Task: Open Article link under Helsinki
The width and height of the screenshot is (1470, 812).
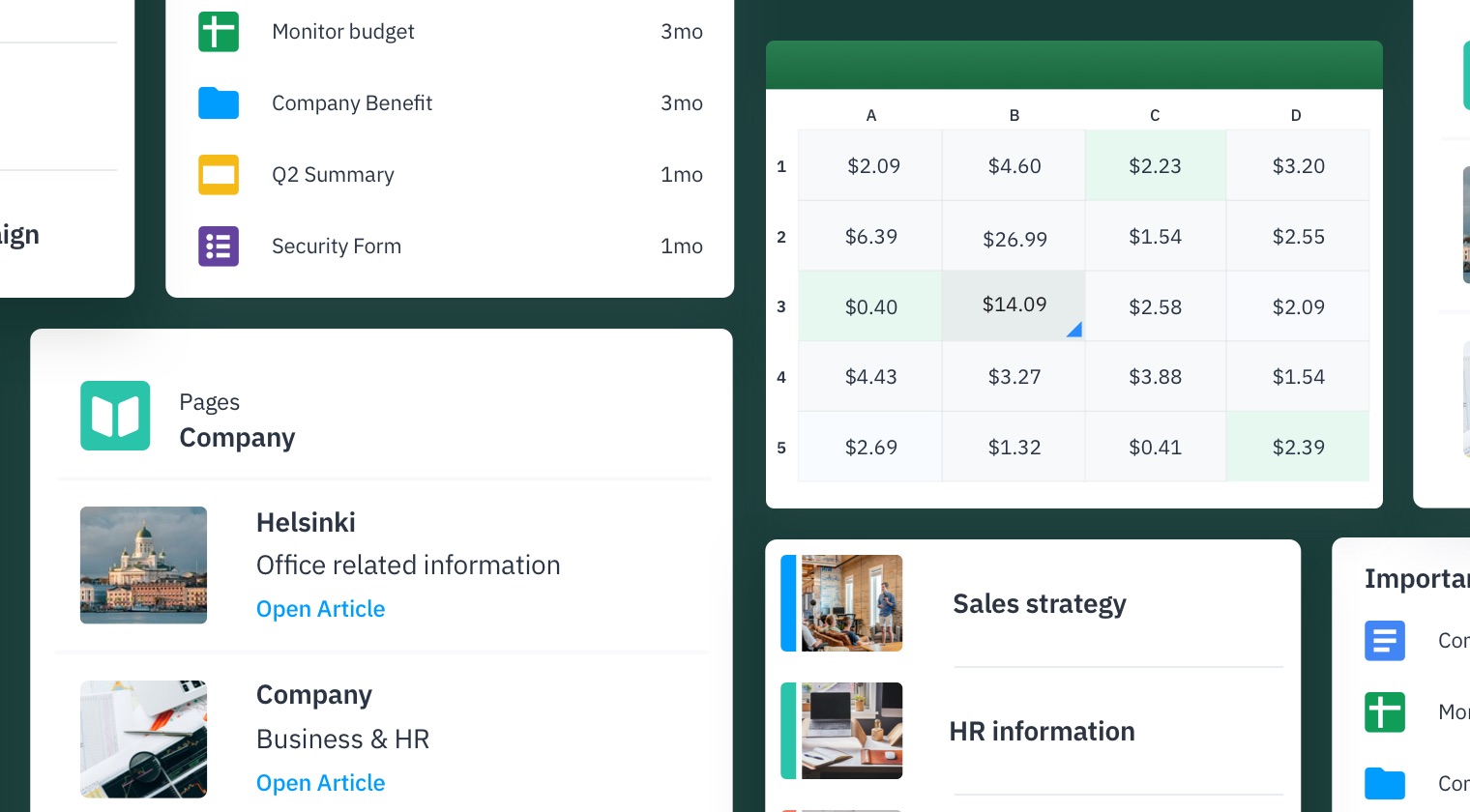Action: [x=320, y=609]
